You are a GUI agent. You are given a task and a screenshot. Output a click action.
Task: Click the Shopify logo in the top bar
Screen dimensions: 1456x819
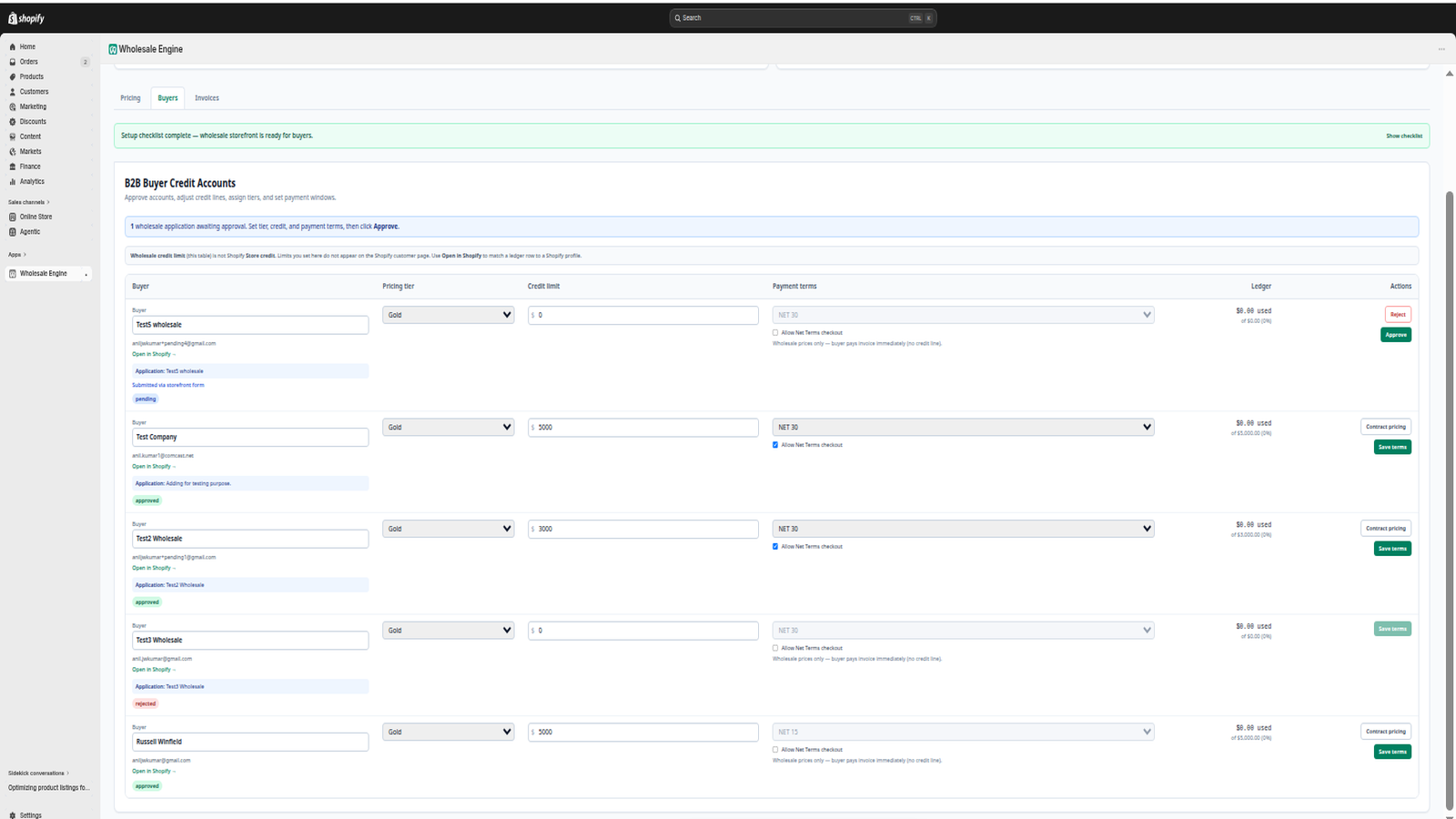pos(26,18)
